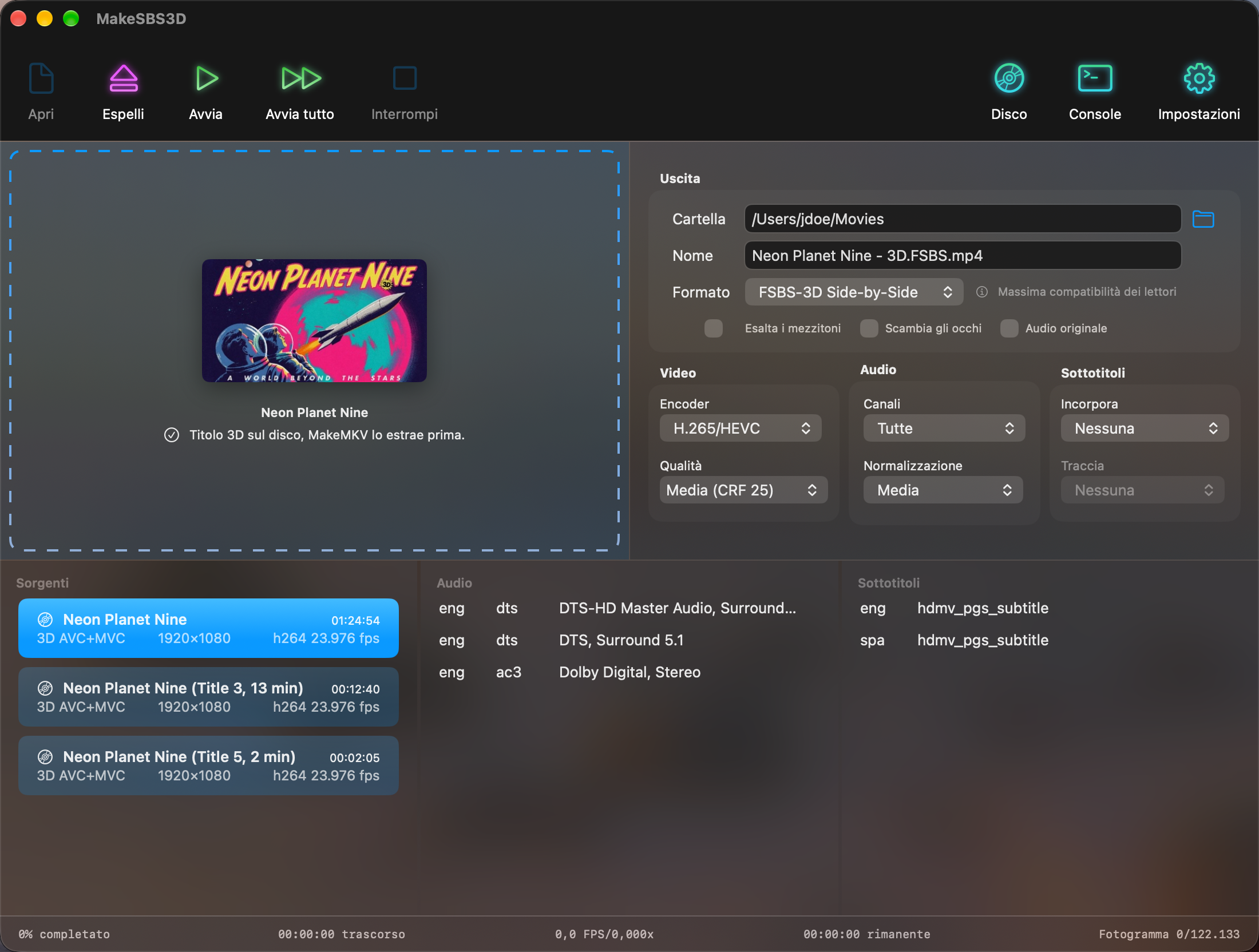The height and width of the screenshot is (952, 1259).
Task: Select spa hdmv_pgs_subtitle row
Action: [x=954, y=640]
